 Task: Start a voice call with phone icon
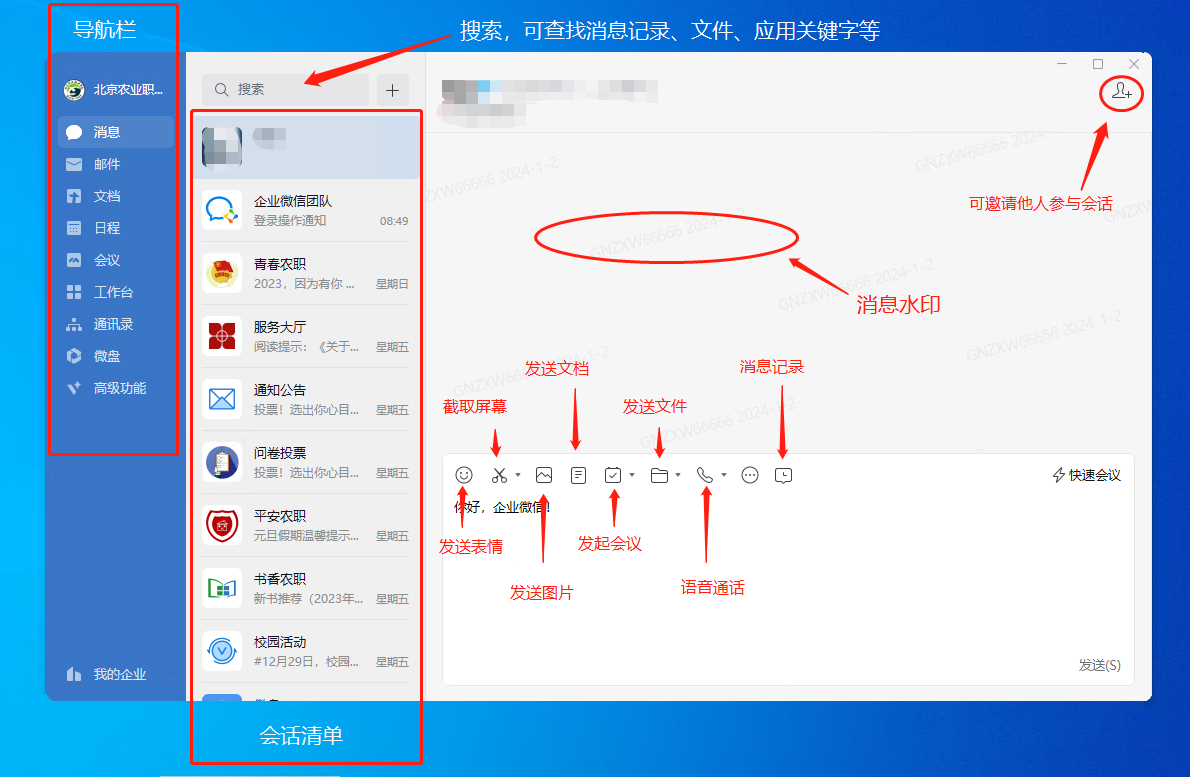click(x=705, y=476)
